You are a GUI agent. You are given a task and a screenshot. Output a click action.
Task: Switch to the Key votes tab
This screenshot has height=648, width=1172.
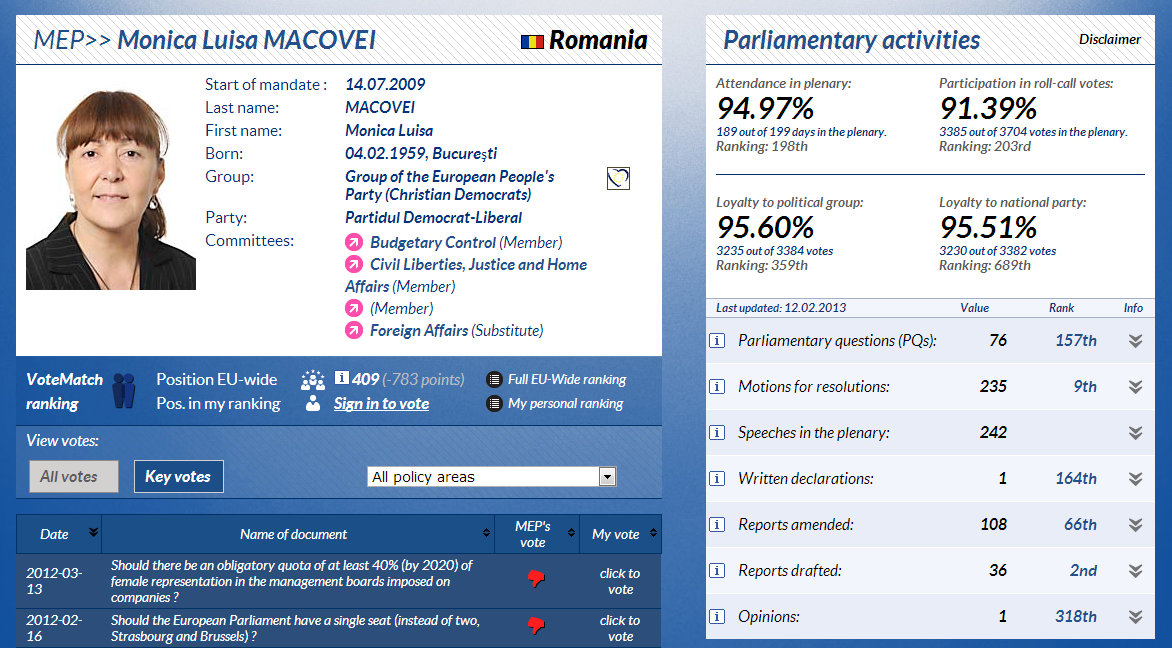(x=178, y=477)
